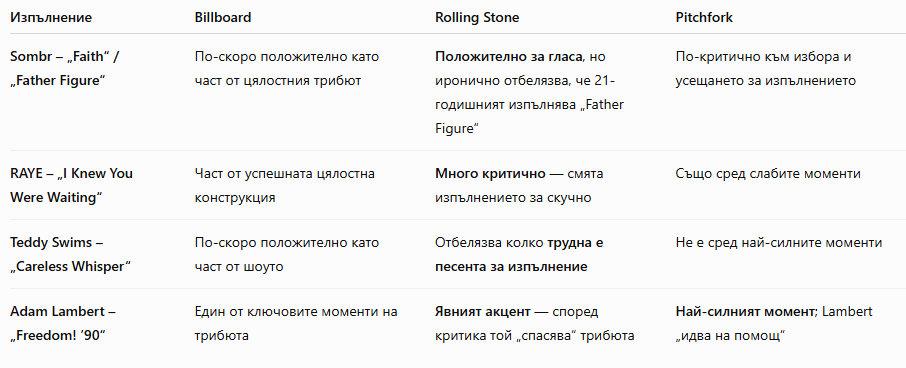Click Pitchfork review text for Sombr
The width and height of the screenshot is (906, 368).
(x=766, y=69)
